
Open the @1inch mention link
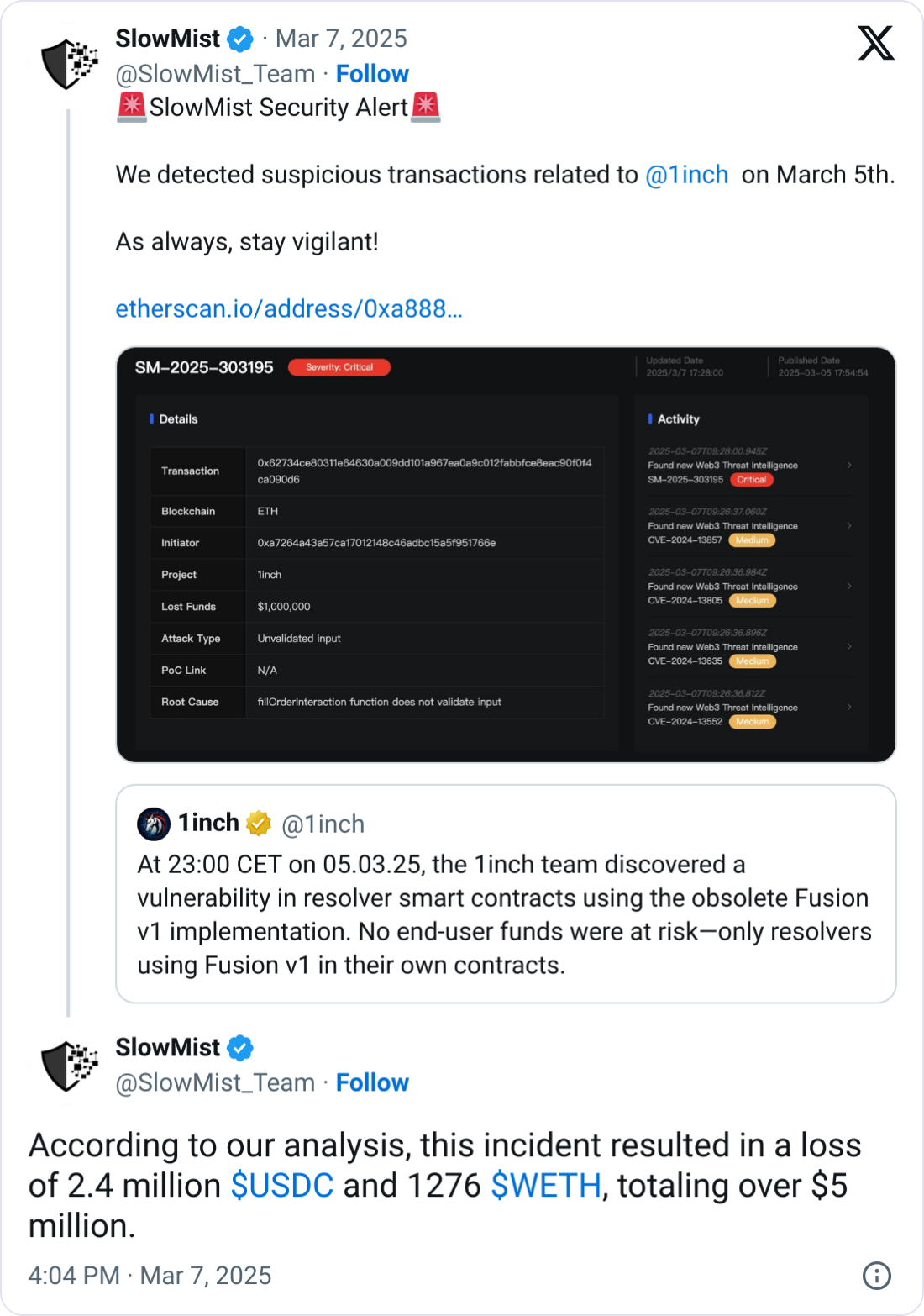(x=686, y=175)
